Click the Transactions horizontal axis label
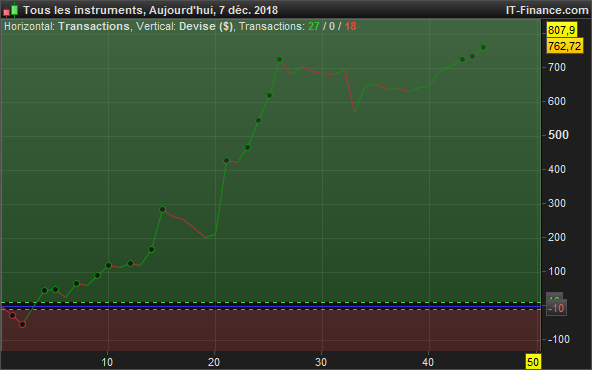The width and height of the screenshot is (592, 370). pos(94,26)
